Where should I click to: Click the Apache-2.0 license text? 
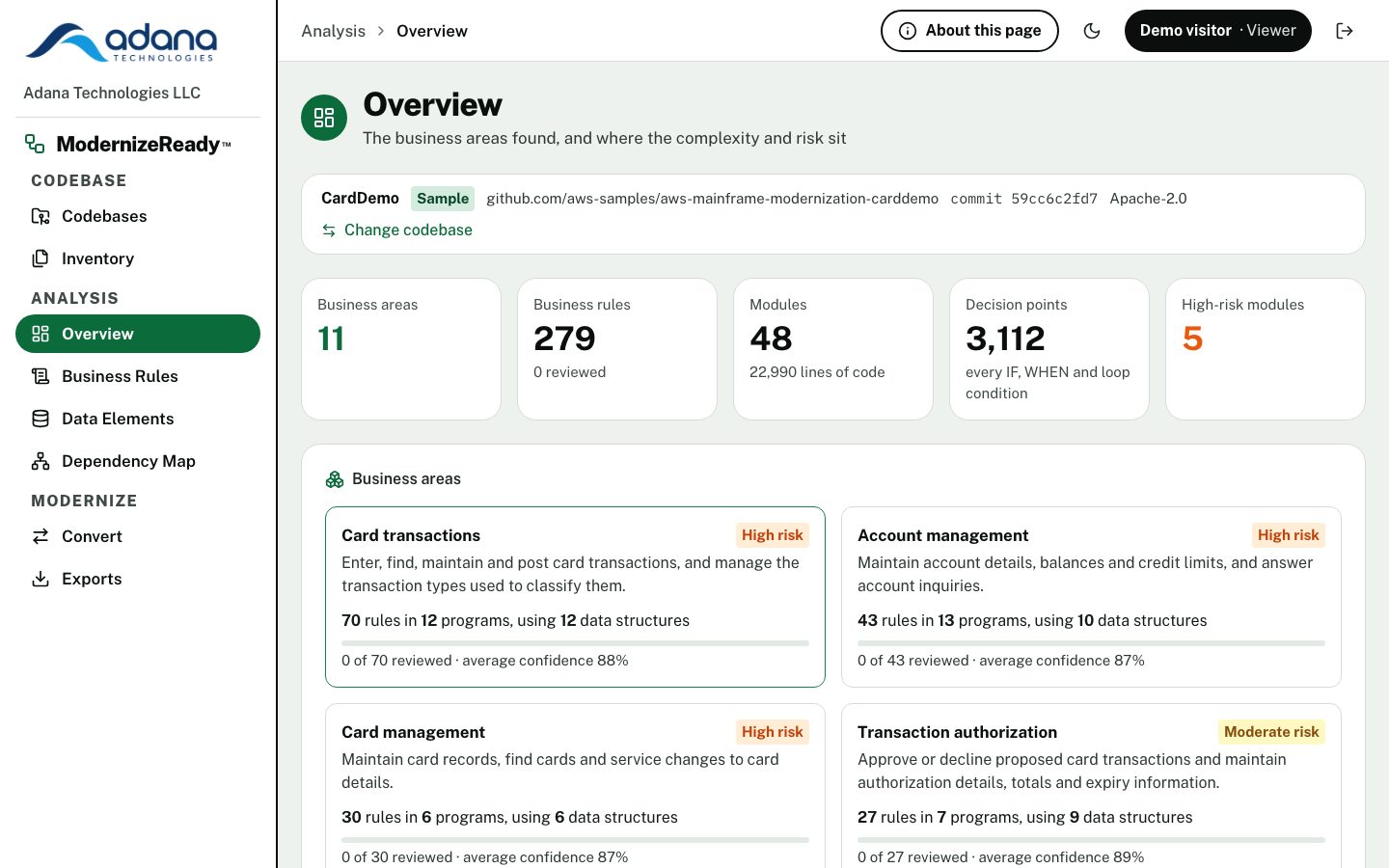click(1148, 199)
